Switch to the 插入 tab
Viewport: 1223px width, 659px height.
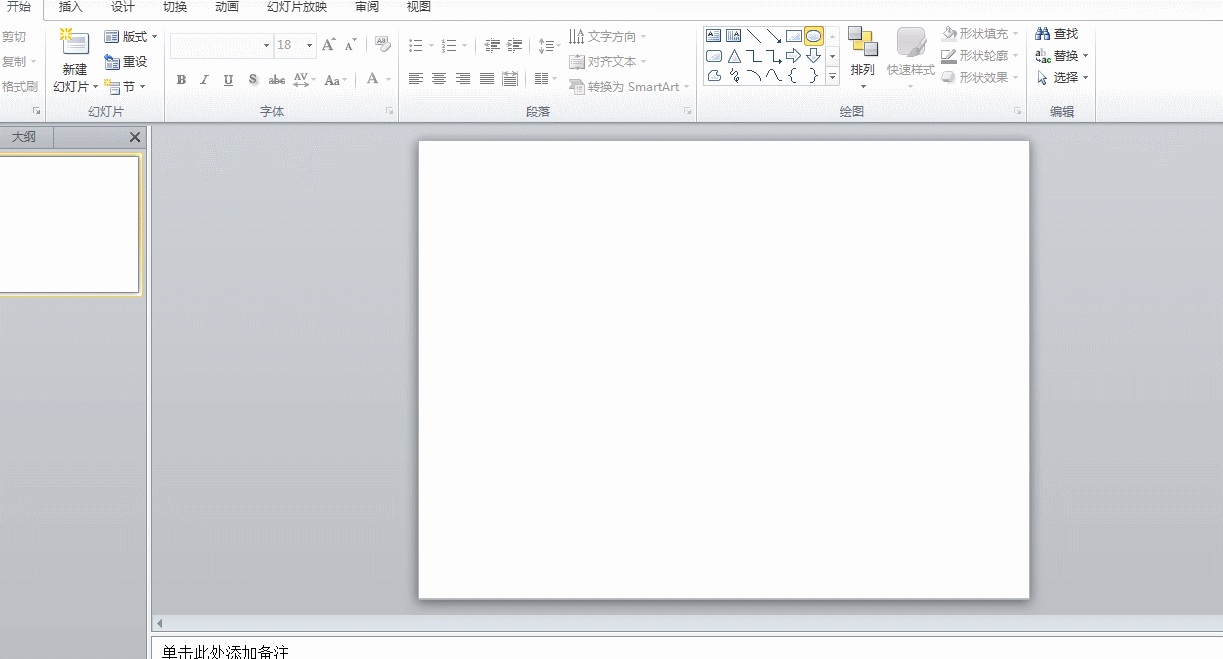pos(71,7)
